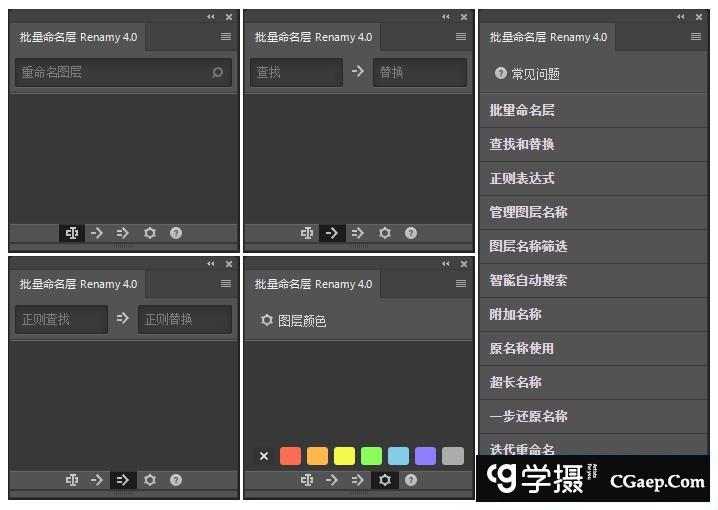This screenshot has width=718, height=510.
Task: Click the Renamy 4.0 tab of the 常见问题 panel
Action: coord(548,37)
